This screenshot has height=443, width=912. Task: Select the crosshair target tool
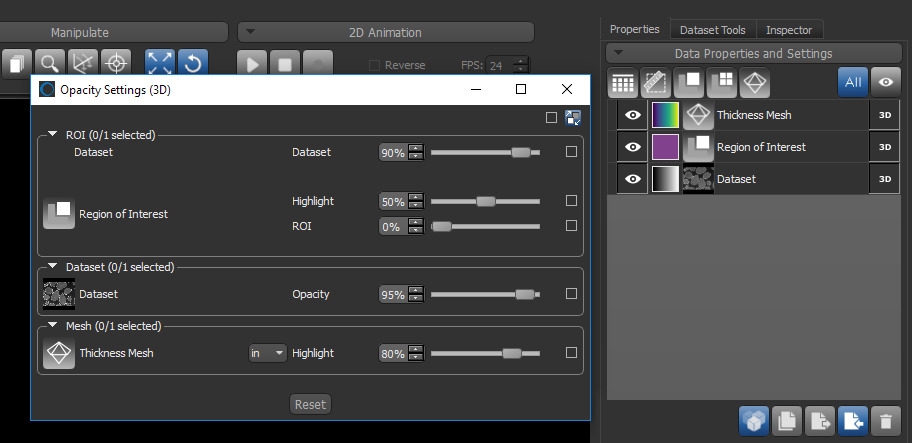point(117,63)
